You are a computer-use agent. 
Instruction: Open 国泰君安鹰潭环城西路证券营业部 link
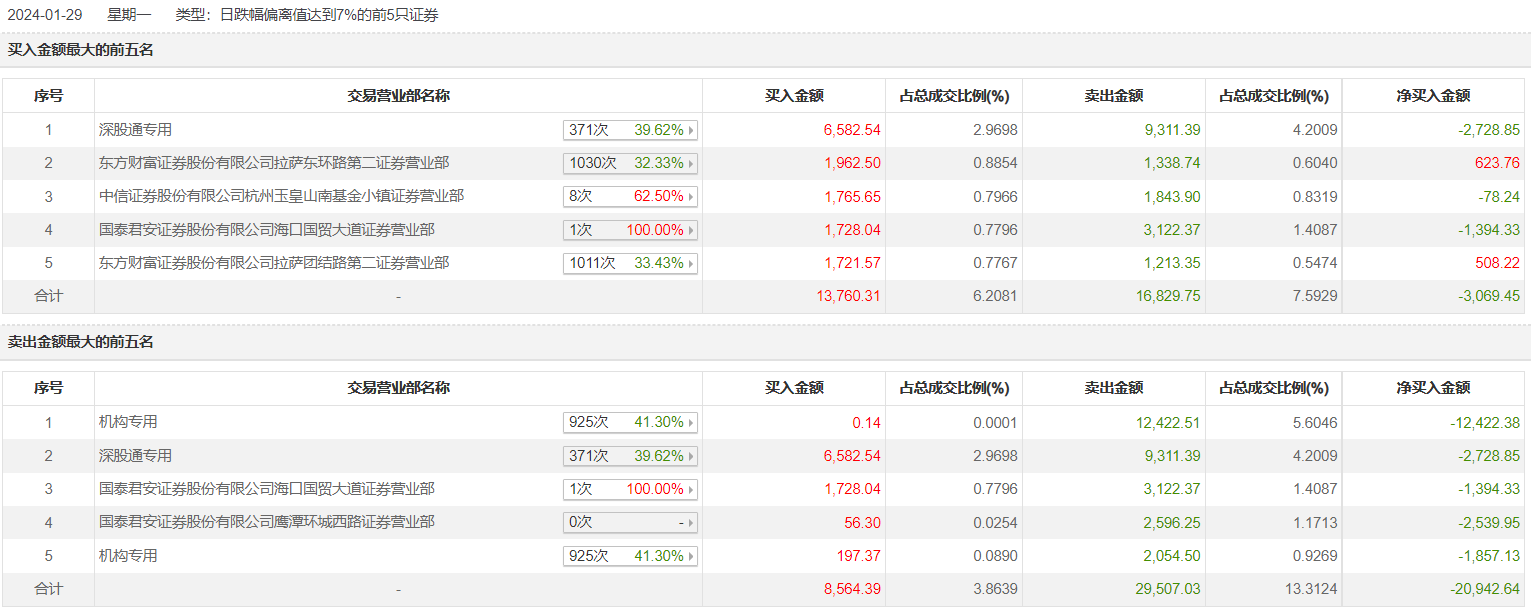(x=267, y=522)
